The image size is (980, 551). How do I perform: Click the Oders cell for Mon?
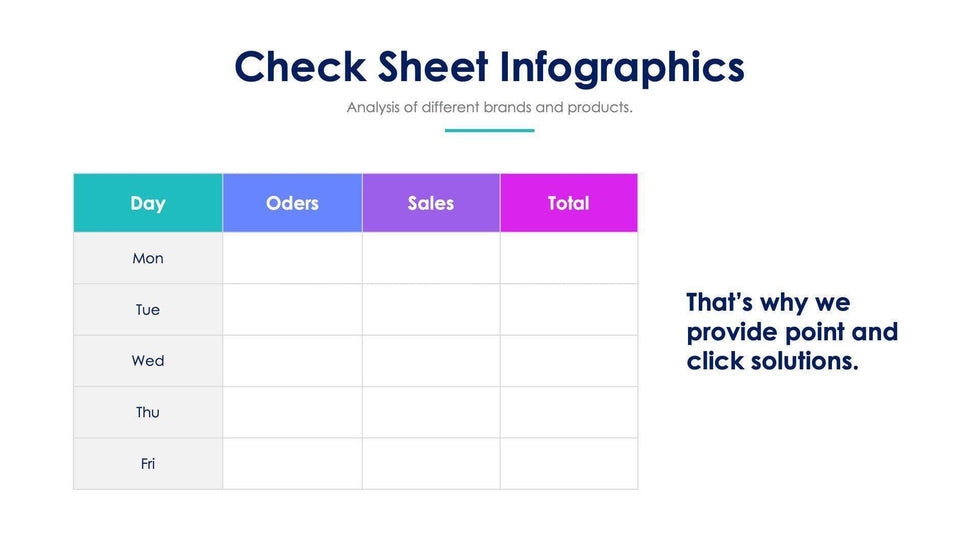tap(292, 258)
